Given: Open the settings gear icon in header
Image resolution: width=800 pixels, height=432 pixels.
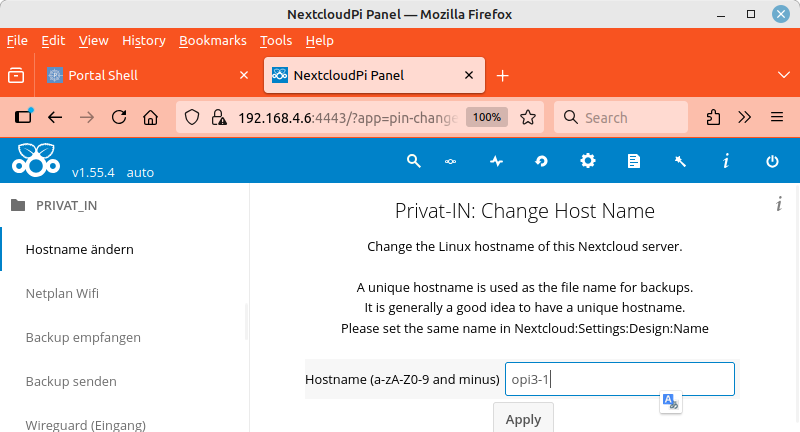Looking at the screenshot, I should (x=588, y=160).
